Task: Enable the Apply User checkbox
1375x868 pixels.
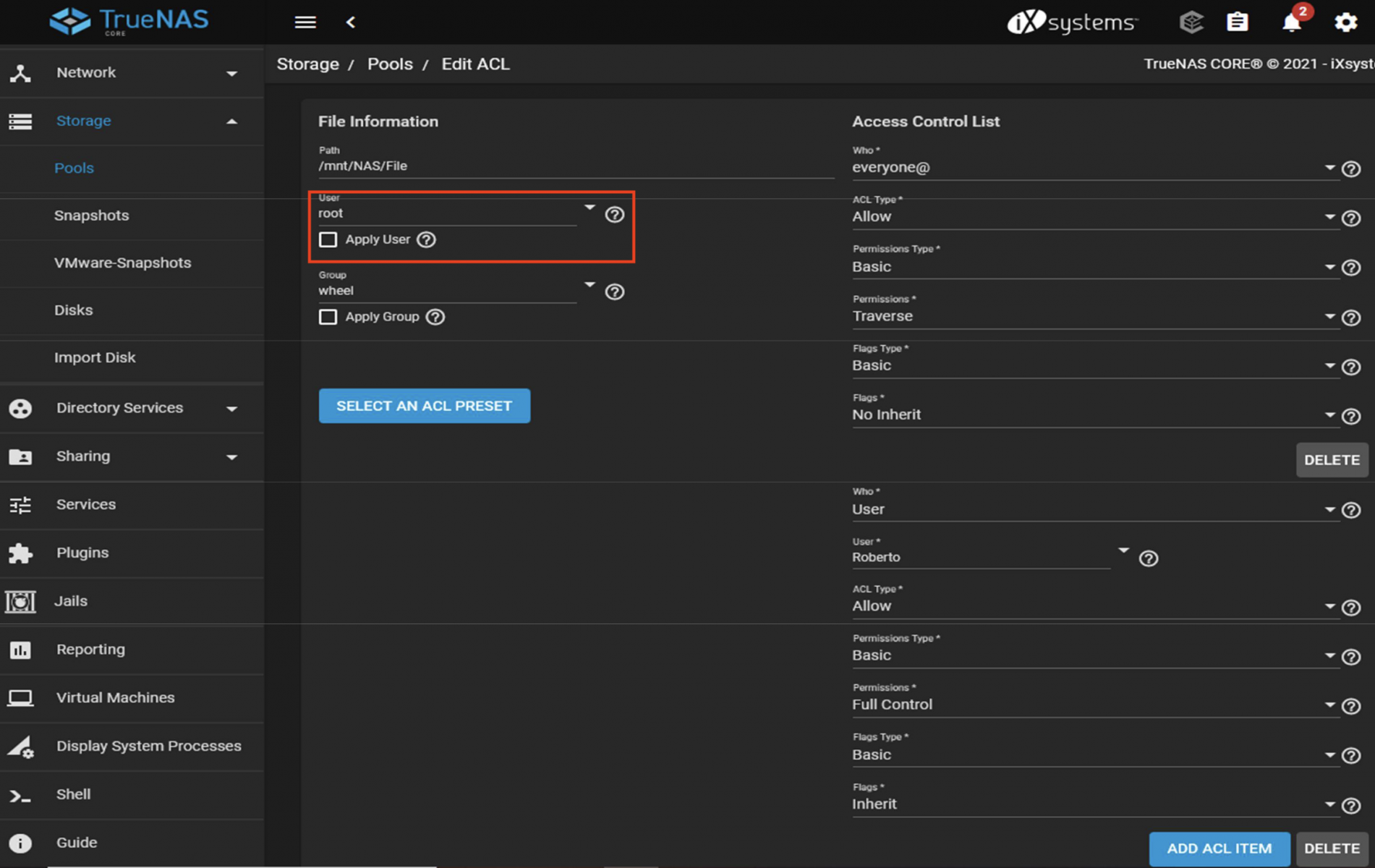Action: pyautogui.click(x=328, y=239)
